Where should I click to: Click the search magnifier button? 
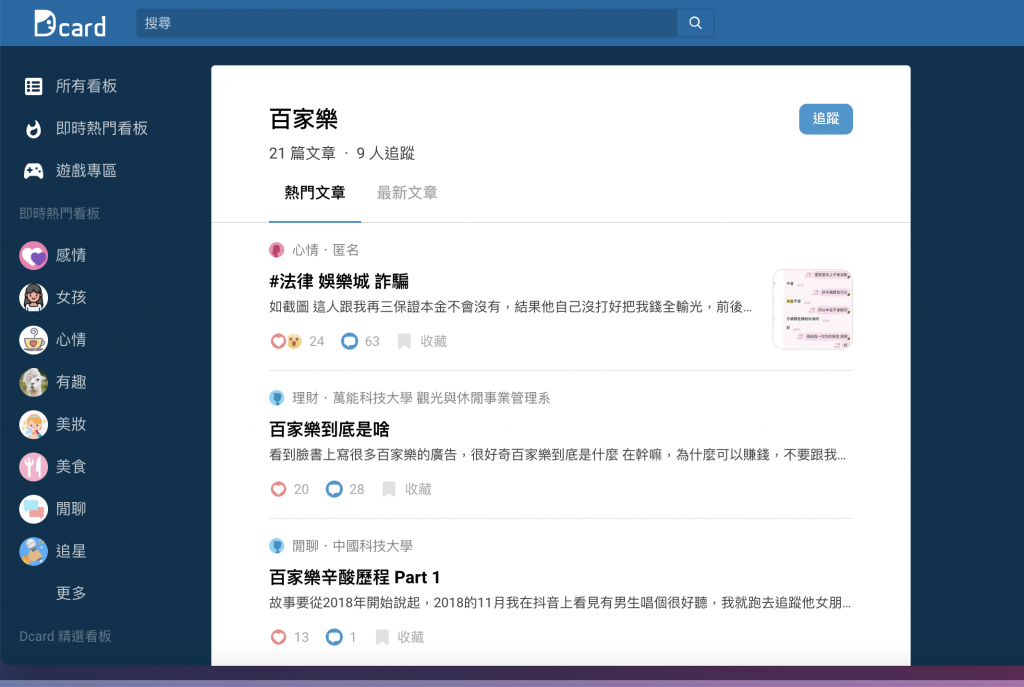tap(695, 23)
